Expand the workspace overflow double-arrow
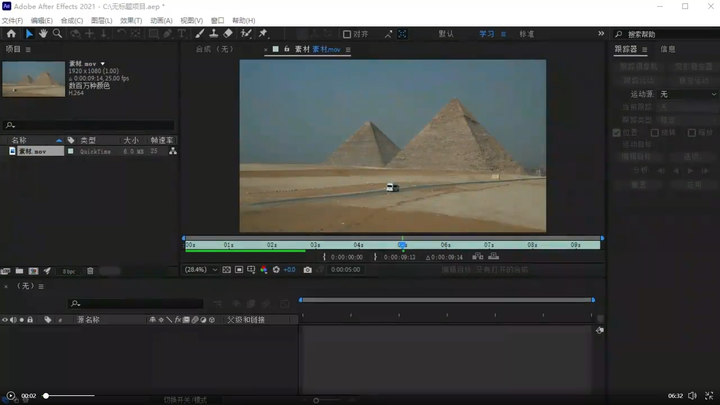This screenshot has height=405, width=720. [601, 34]
